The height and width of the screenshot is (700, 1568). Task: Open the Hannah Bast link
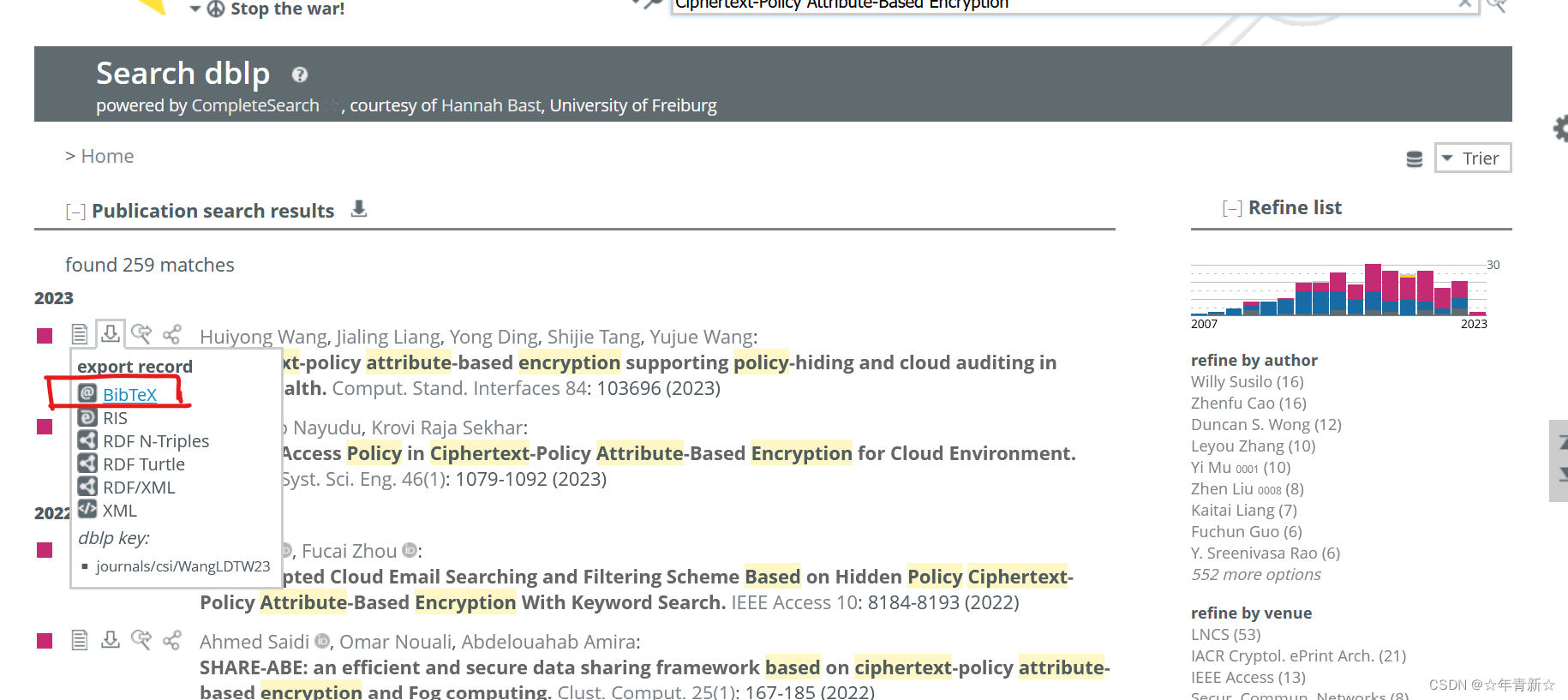click(491, 105)
